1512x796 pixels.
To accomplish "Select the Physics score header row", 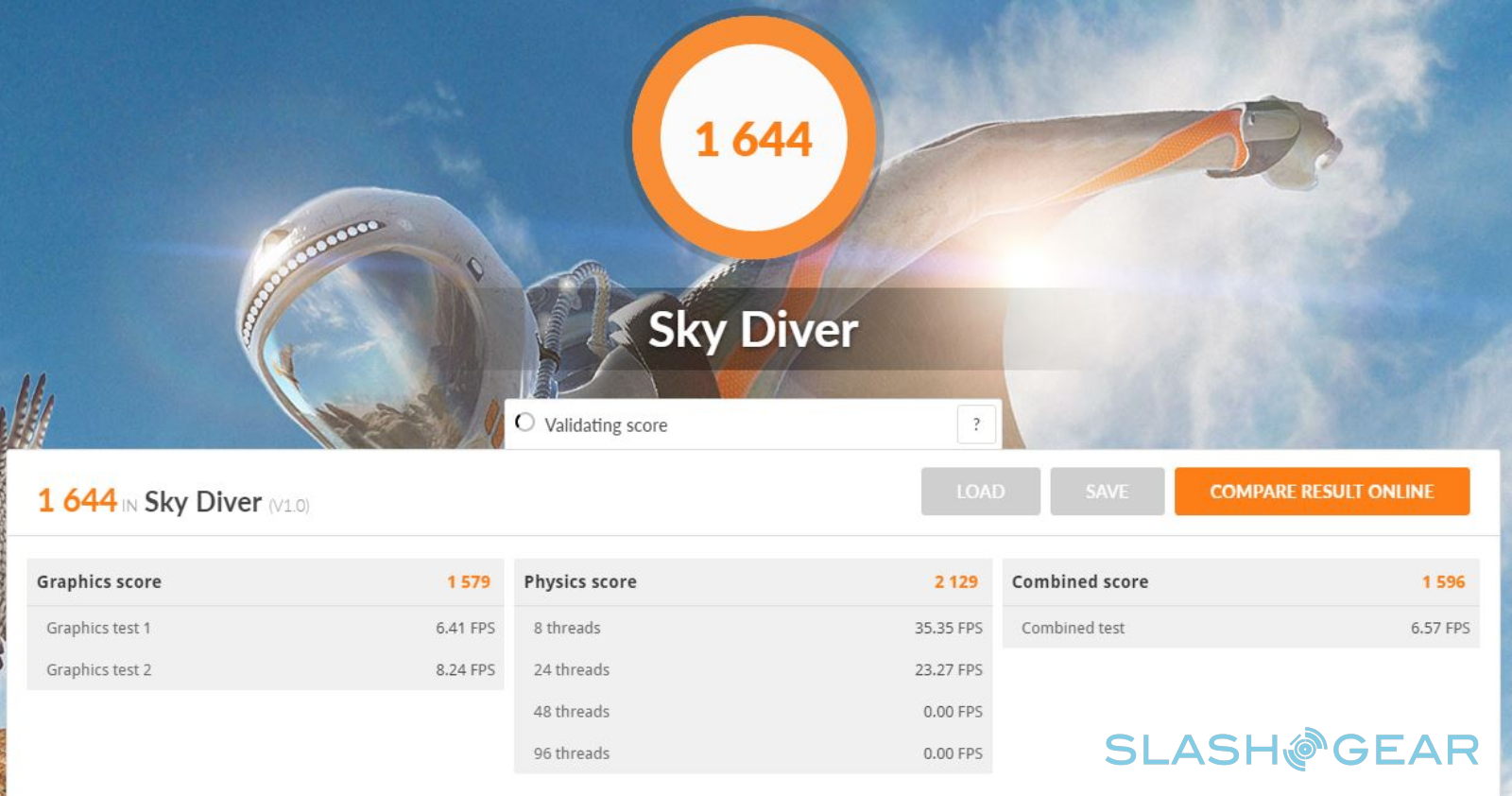I will pyautogui.click(x=753, y=582).
